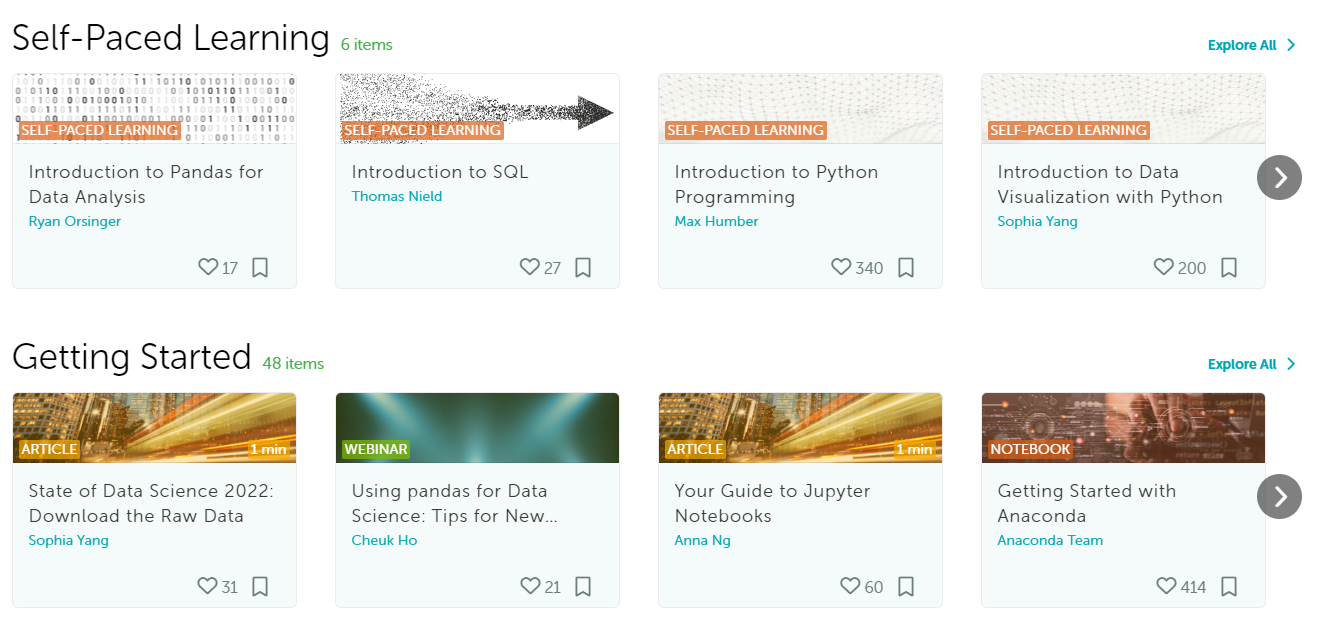The height and width of the screenshot is (639, 1332).
Task: Click heart icon on Introduction to SQL
Action: pyautogui.click(x=530, y=268)
